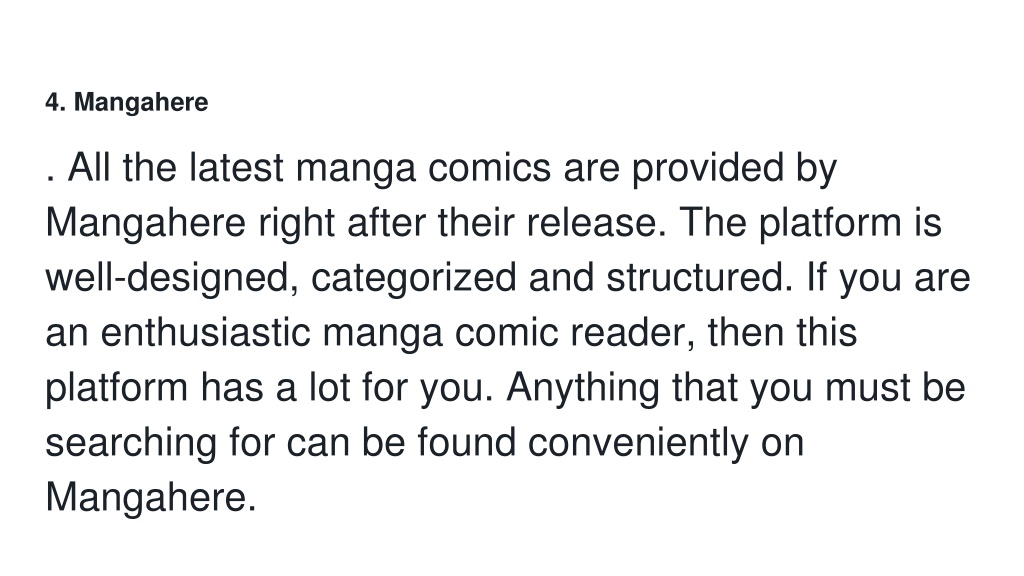Click the phrase "The platform is"

click(810, 225)
